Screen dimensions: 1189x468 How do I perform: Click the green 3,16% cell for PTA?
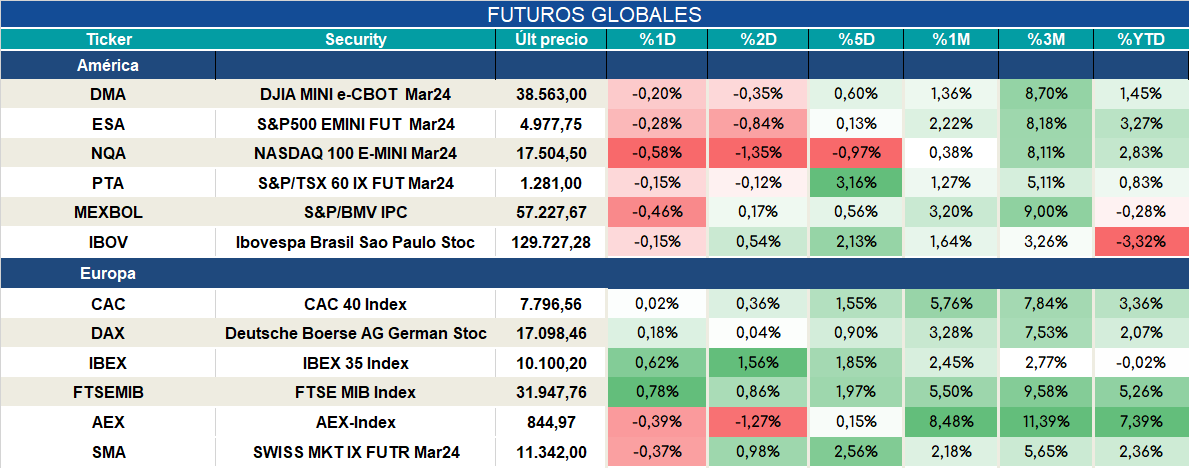[x=855, y=183]
